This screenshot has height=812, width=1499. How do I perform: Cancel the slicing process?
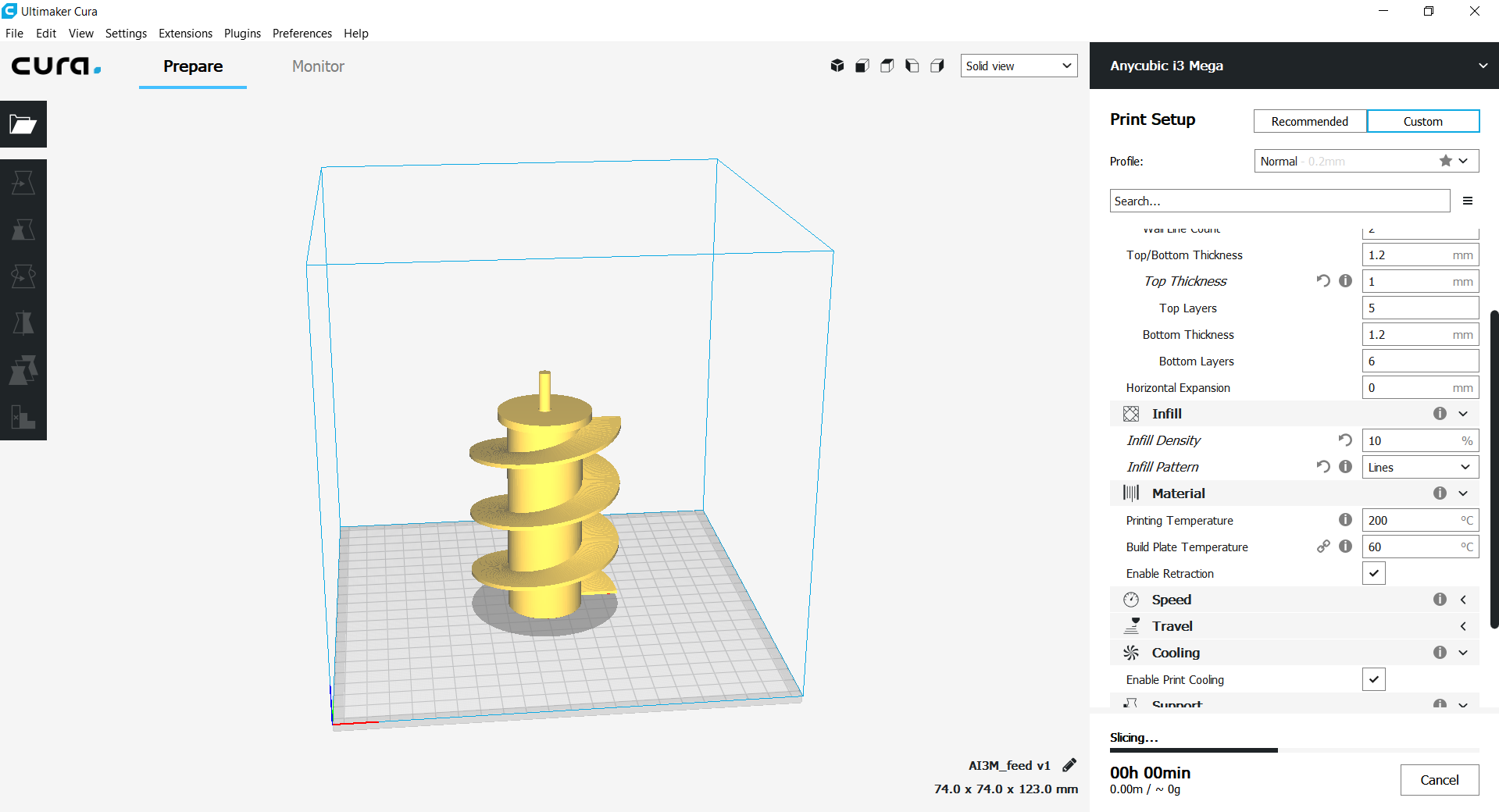[x=1439, y=780]
